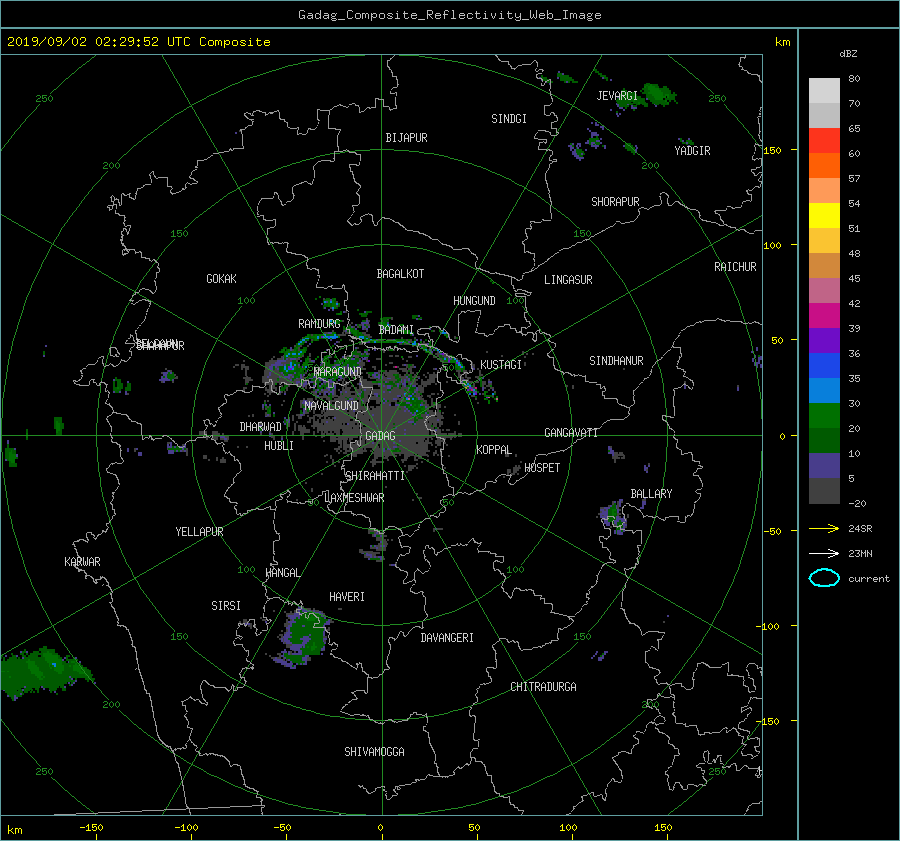Click the HUNGUND city label
The height and width of the screenshot is (841, 900).
click(x=474, y=301)
